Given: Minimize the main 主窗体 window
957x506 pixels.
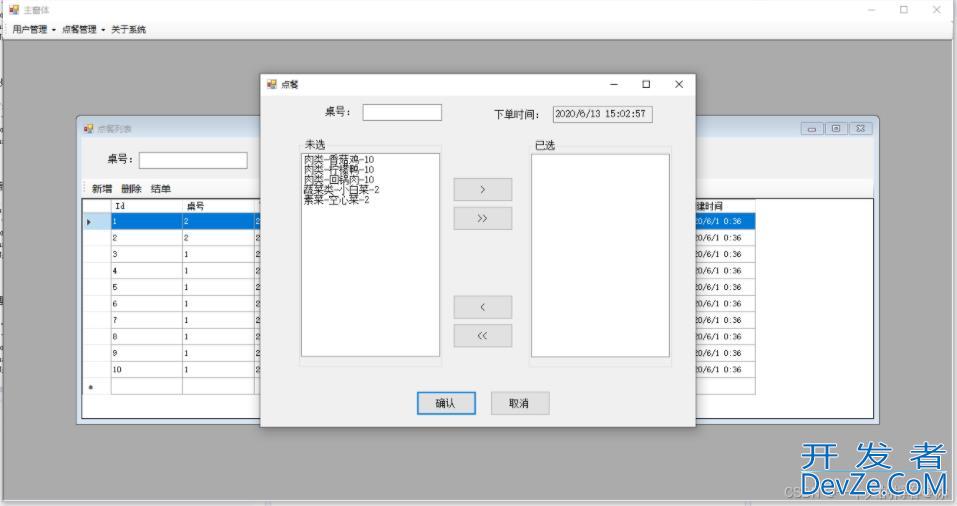Looking at the screenshot, I should 872,10.
